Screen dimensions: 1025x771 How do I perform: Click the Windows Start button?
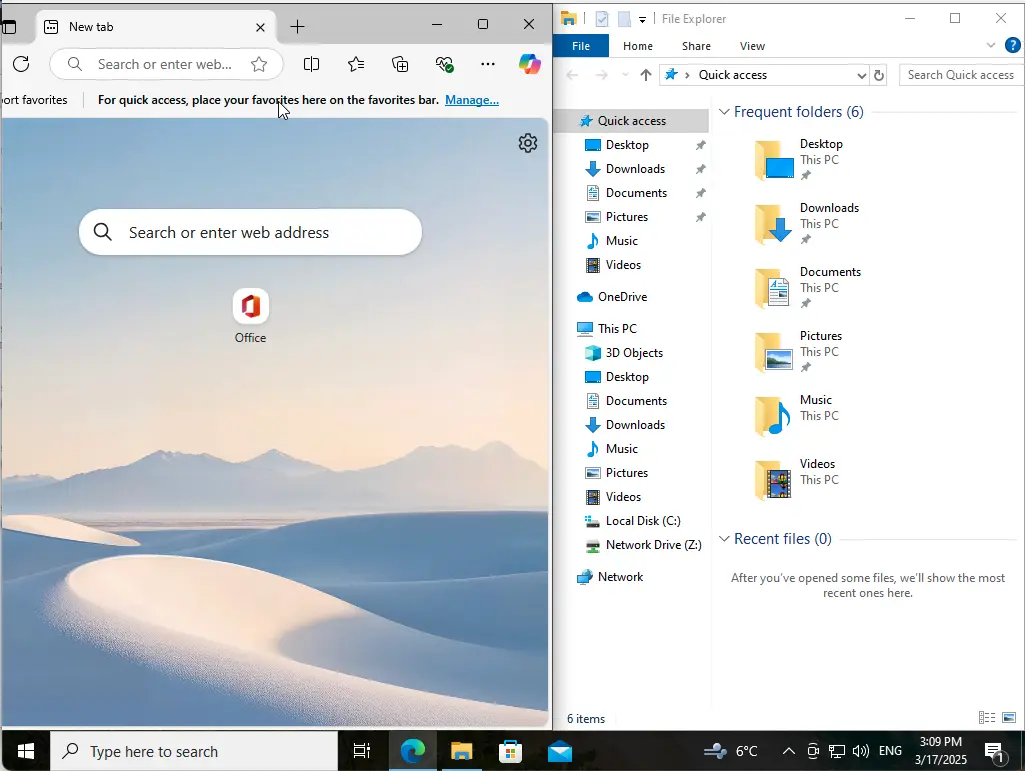click(x=25, y=751)
